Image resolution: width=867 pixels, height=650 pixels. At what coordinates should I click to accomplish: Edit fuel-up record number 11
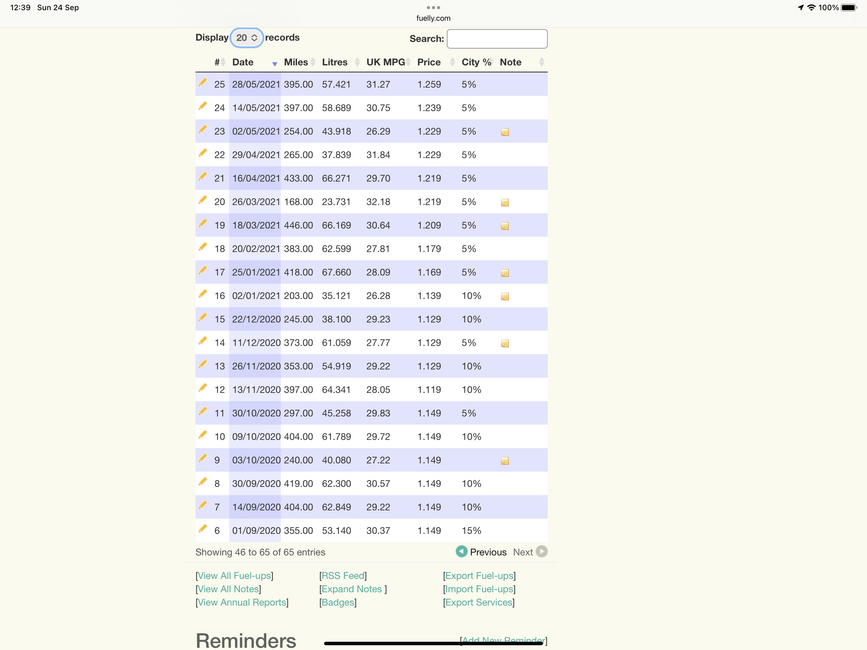[203, 412]
